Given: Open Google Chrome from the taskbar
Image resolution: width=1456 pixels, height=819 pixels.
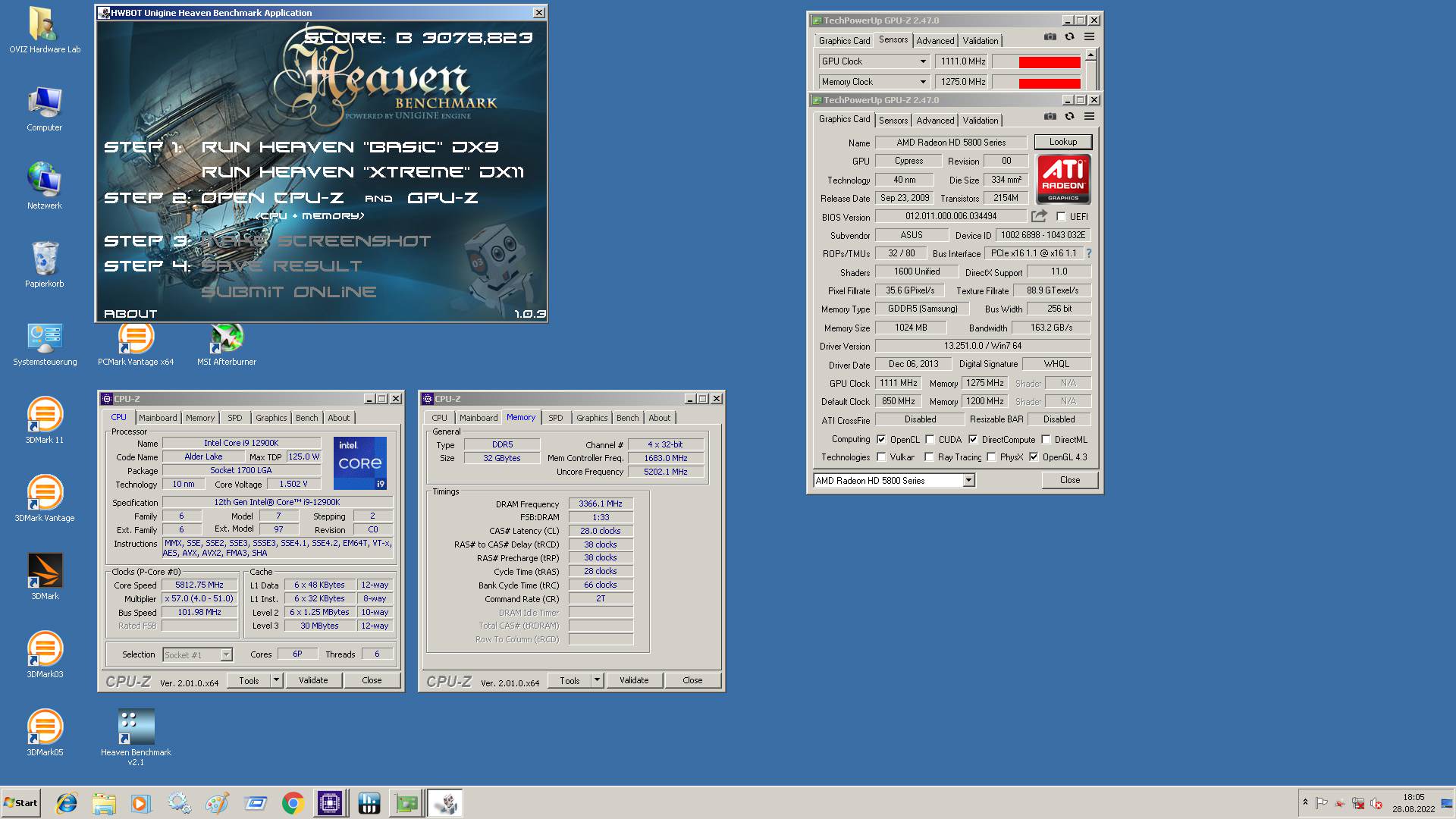Looking at the screenshot, I should click(293, 803).
